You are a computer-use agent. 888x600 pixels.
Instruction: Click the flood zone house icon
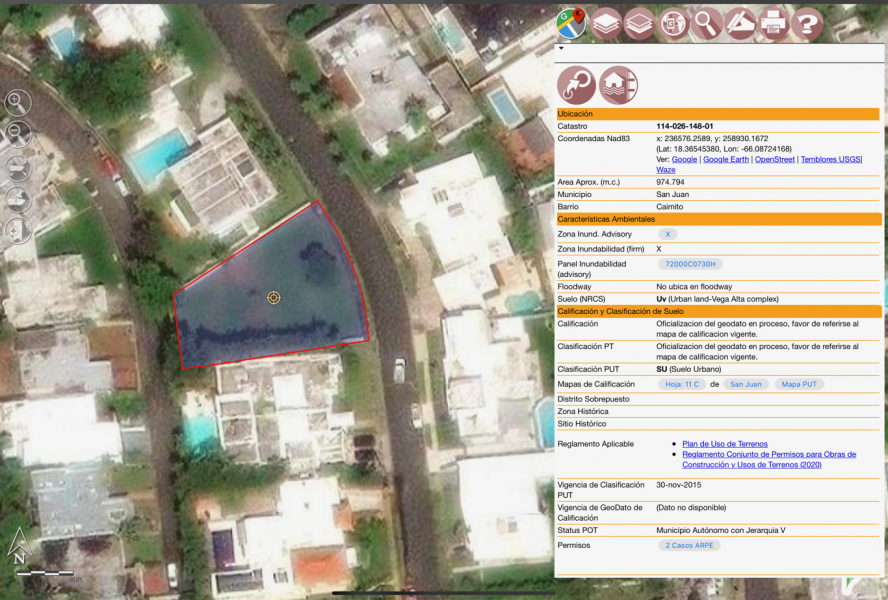619,83
